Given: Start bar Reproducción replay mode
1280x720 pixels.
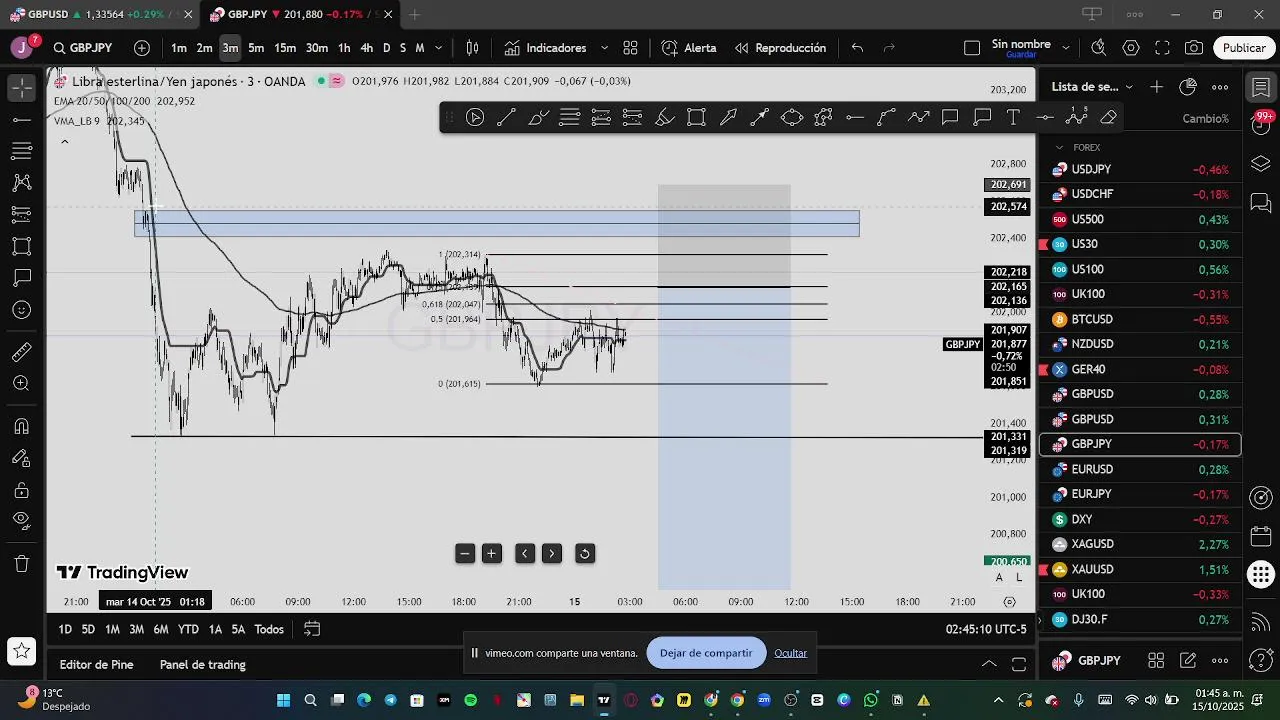Looking at the screenshot, I should [x=780, y=48].
